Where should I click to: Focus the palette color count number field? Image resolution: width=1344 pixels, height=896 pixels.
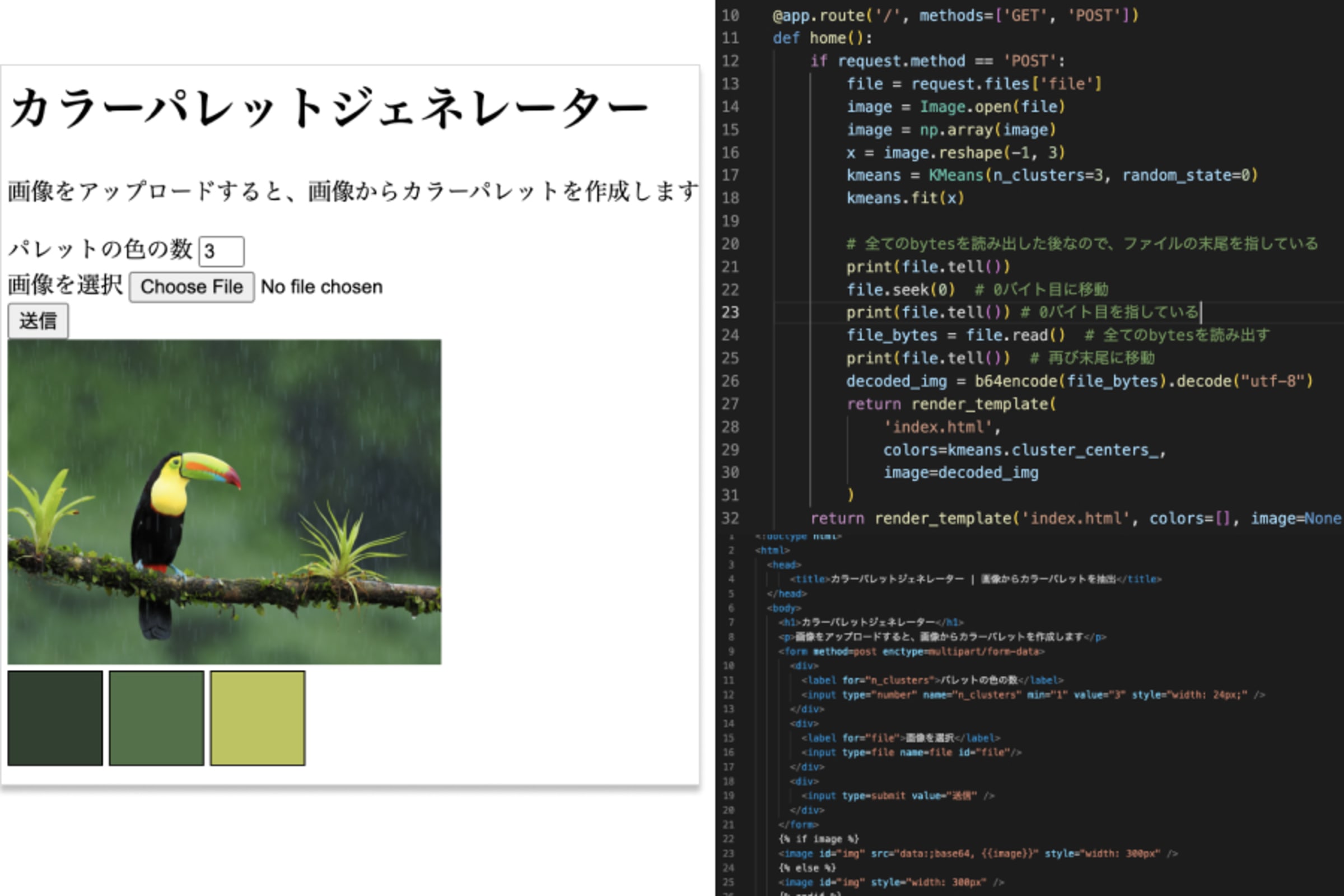click(x=221, y=251)
